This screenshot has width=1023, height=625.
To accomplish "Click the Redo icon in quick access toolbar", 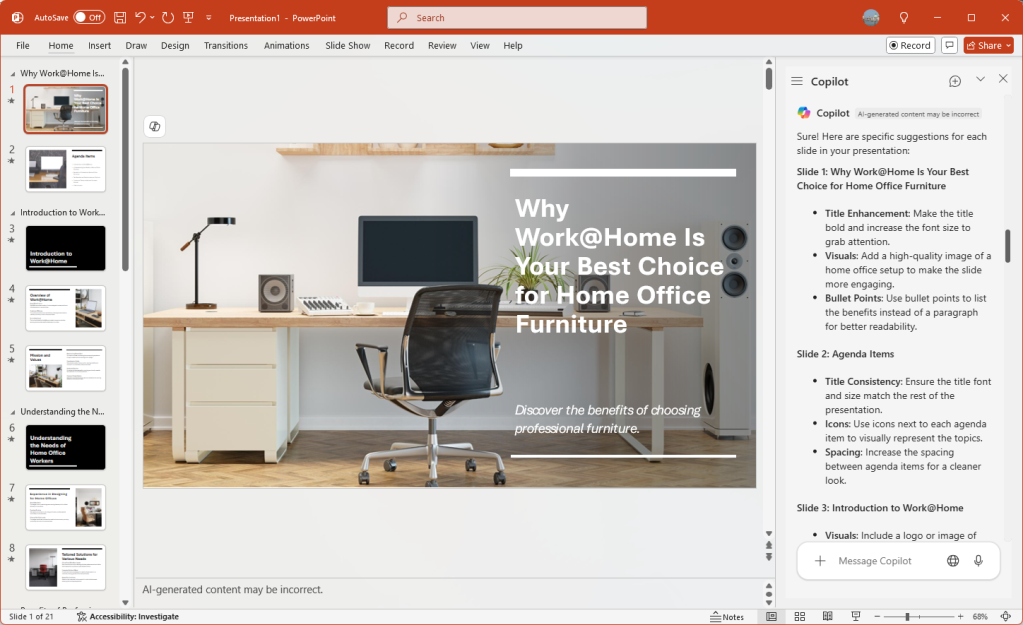I will pyautogui.click(x=168, y=18).
